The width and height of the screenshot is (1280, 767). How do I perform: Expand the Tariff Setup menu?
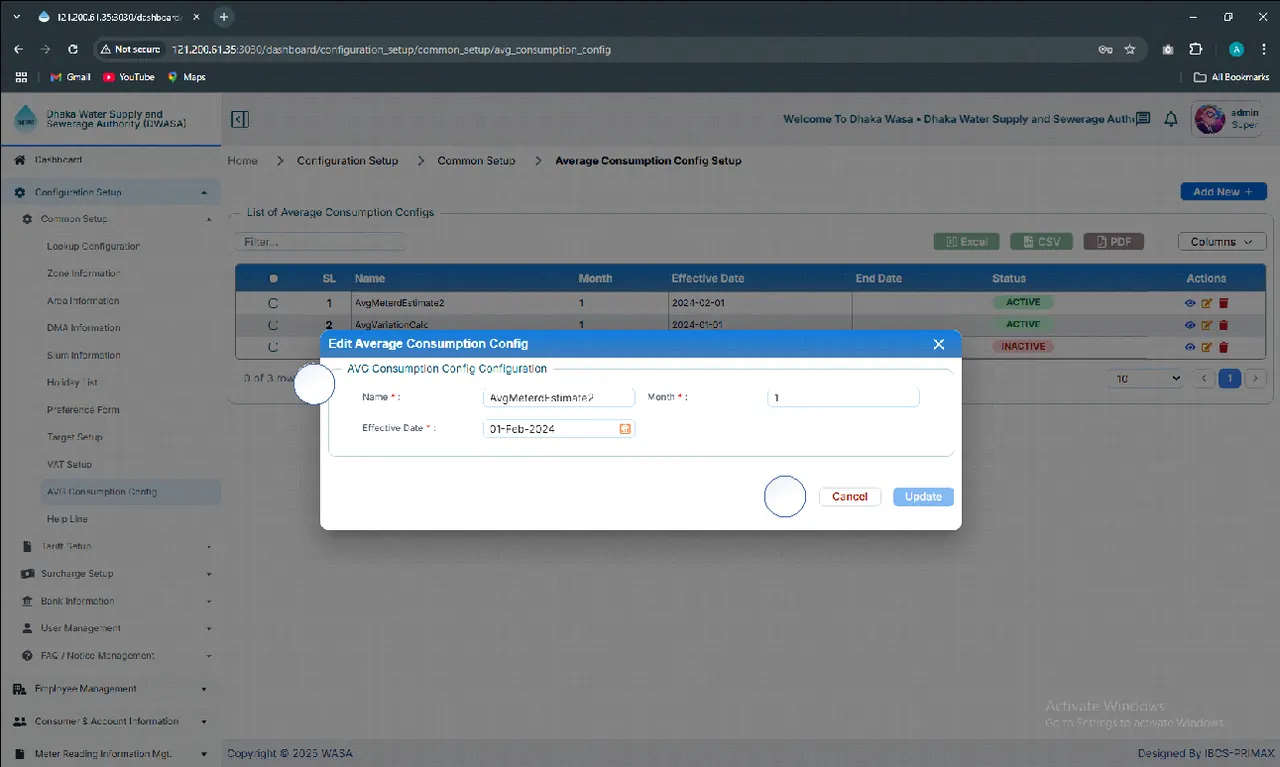pos(110,546)
